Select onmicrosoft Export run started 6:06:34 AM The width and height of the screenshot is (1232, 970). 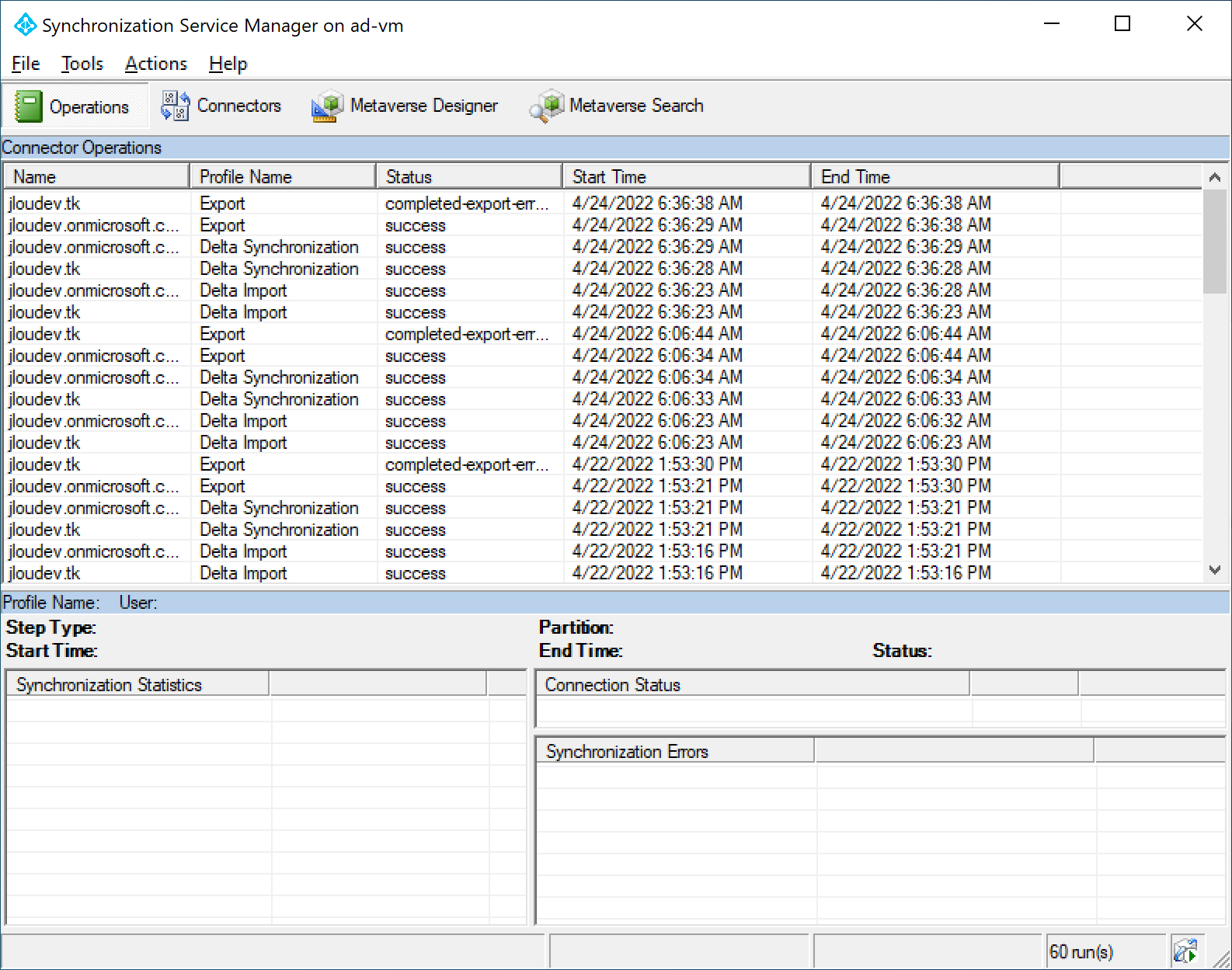coord(602,355)
